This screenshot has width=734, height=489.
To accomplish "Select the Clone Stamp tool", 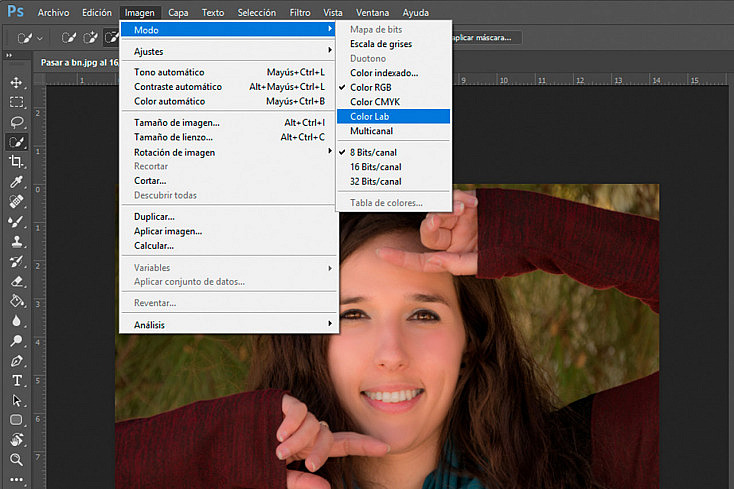I will [16, 241].
